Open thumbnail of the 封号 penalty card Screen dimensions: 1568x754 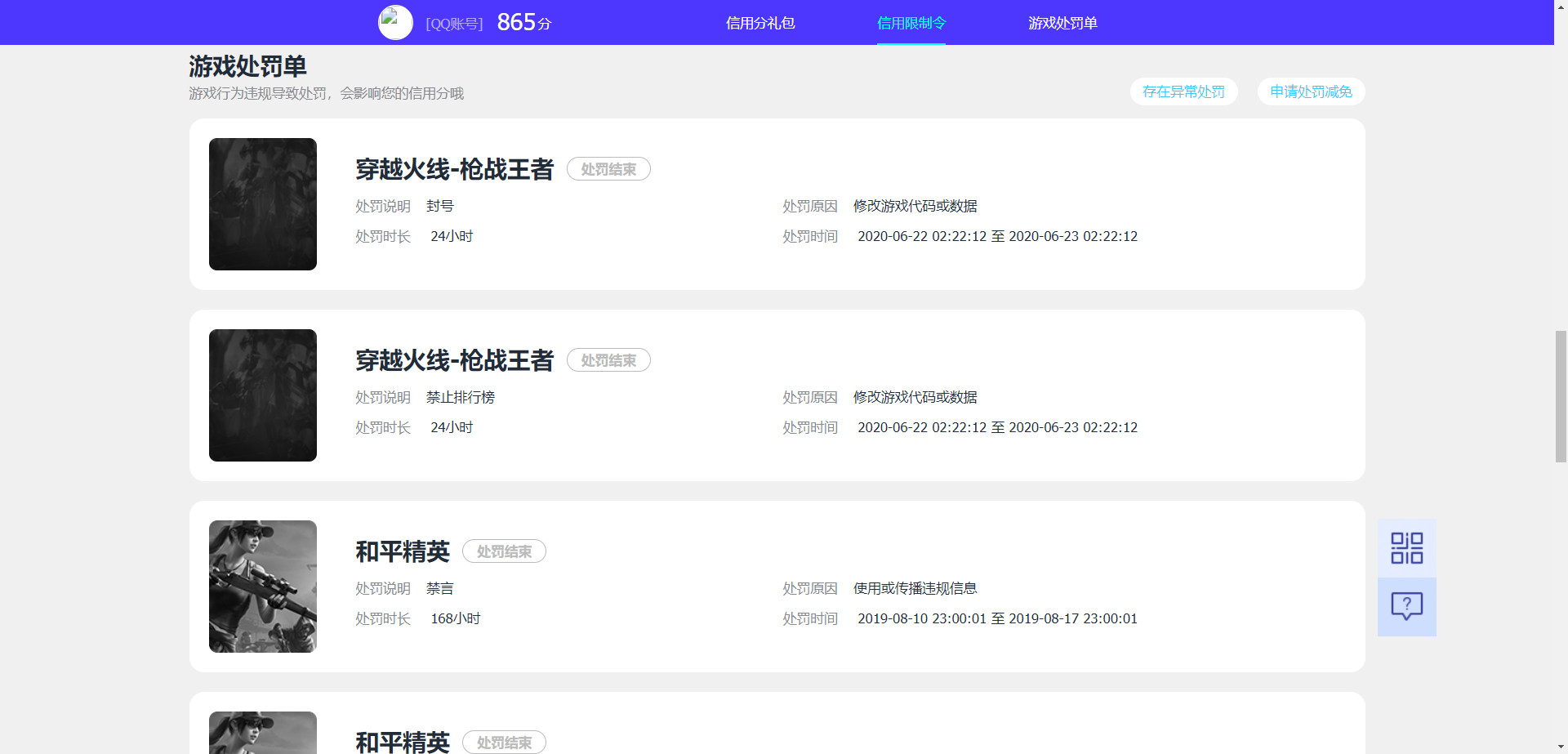tap(263, 204)
